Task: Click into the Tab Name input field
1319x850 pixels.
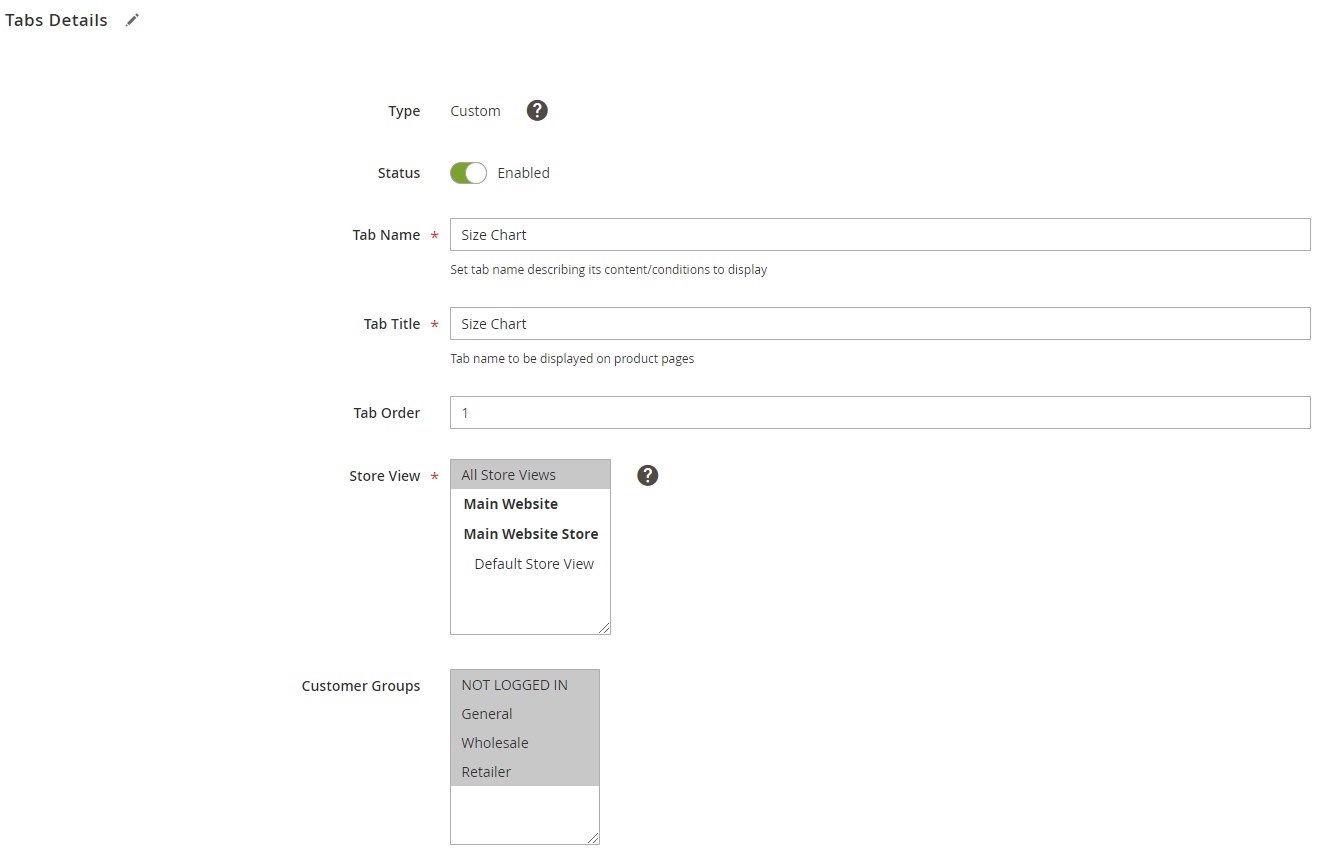Action: [880, 235]
